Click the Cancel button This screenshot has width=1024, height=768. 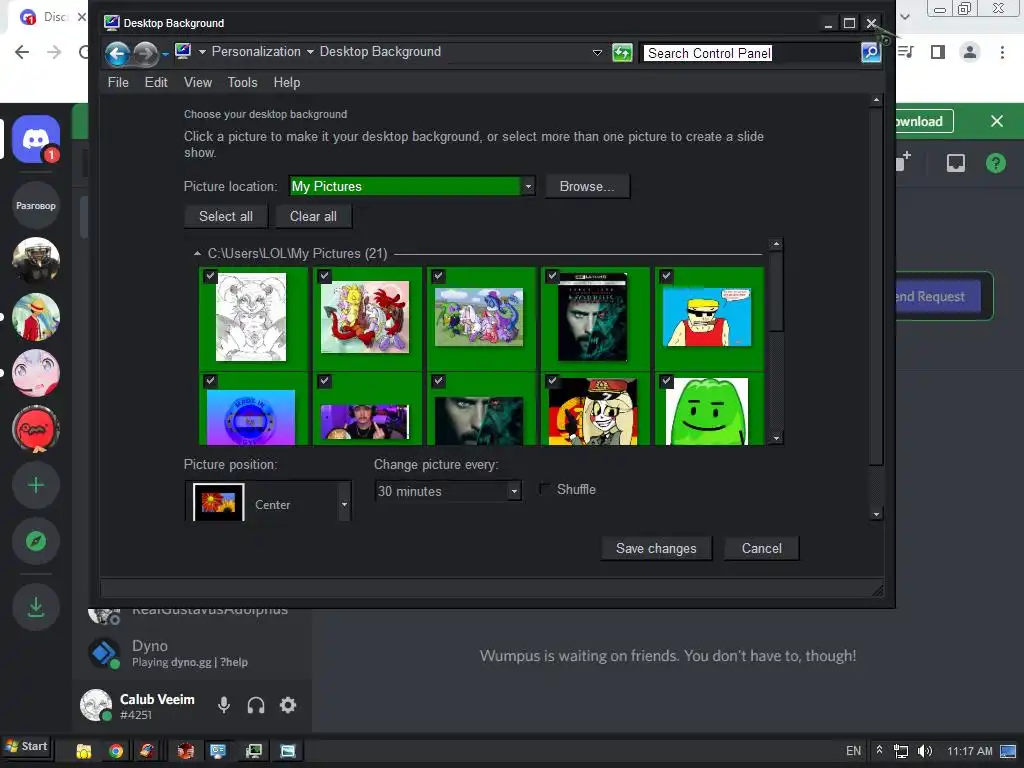pyautogui.click(x=761, y=549)
